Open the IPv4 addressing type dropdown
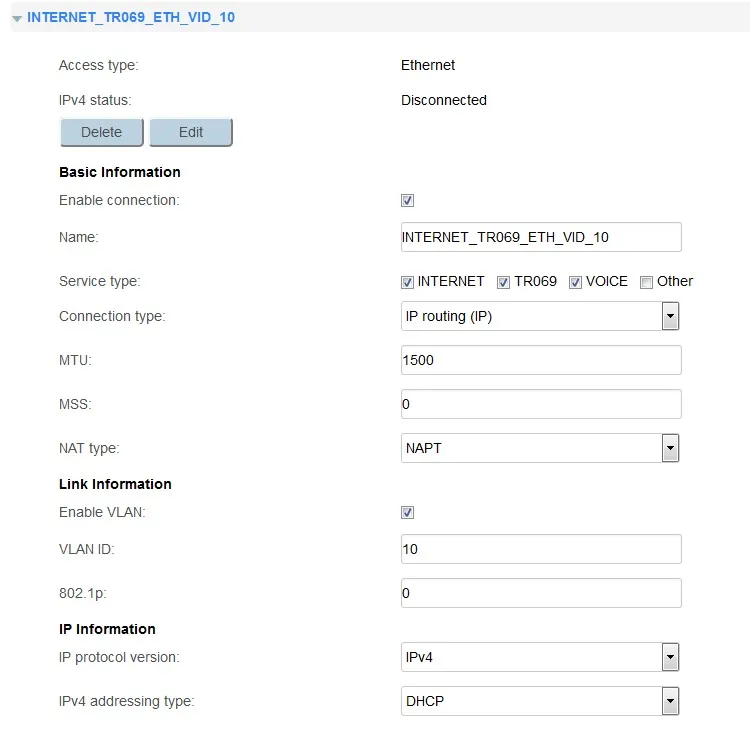 [x=540, y=701]
